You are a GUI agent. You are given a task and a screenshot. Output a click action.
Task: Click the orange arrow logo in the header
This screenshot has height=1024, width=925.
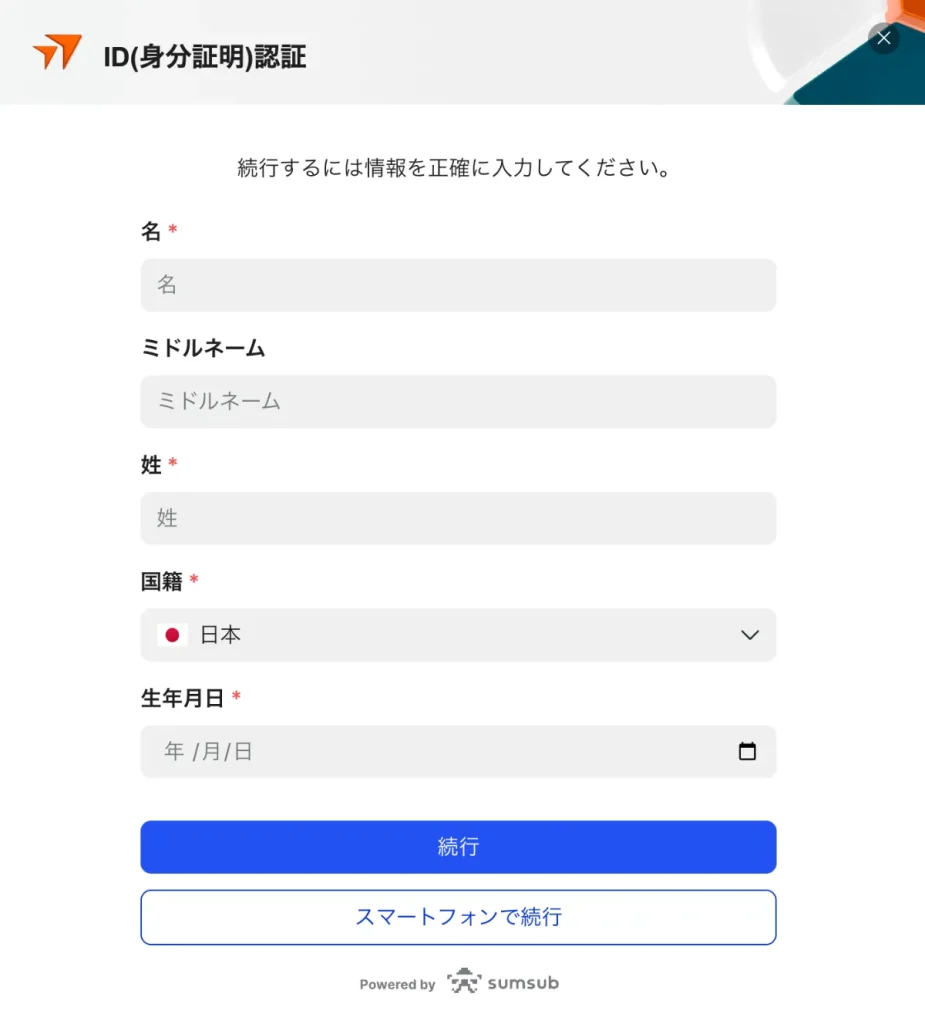[57, 52]
